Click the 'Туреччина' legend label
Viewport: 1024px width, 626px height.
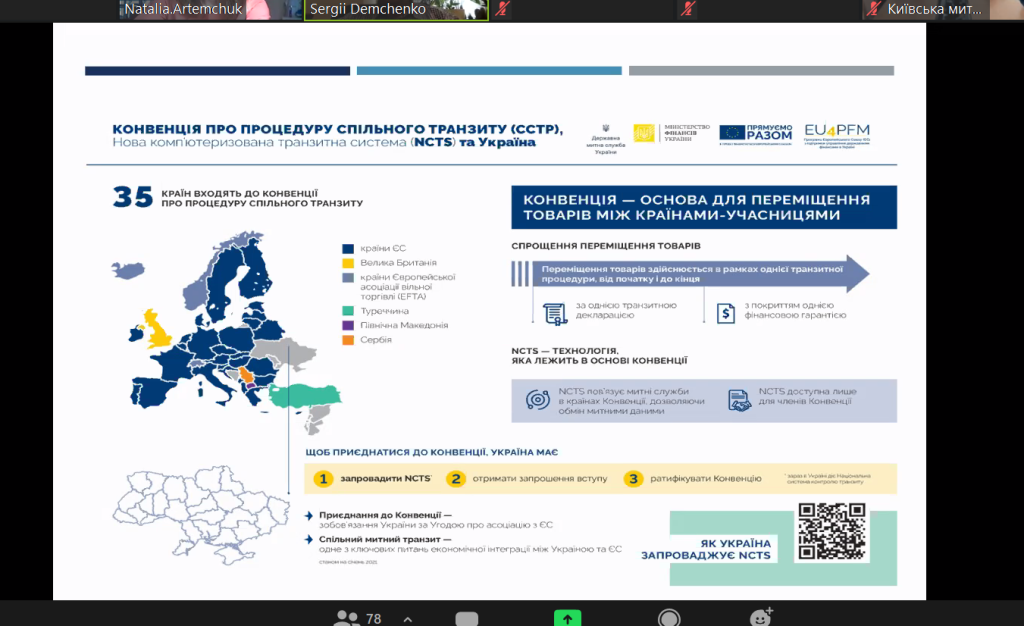click(384, 311)
